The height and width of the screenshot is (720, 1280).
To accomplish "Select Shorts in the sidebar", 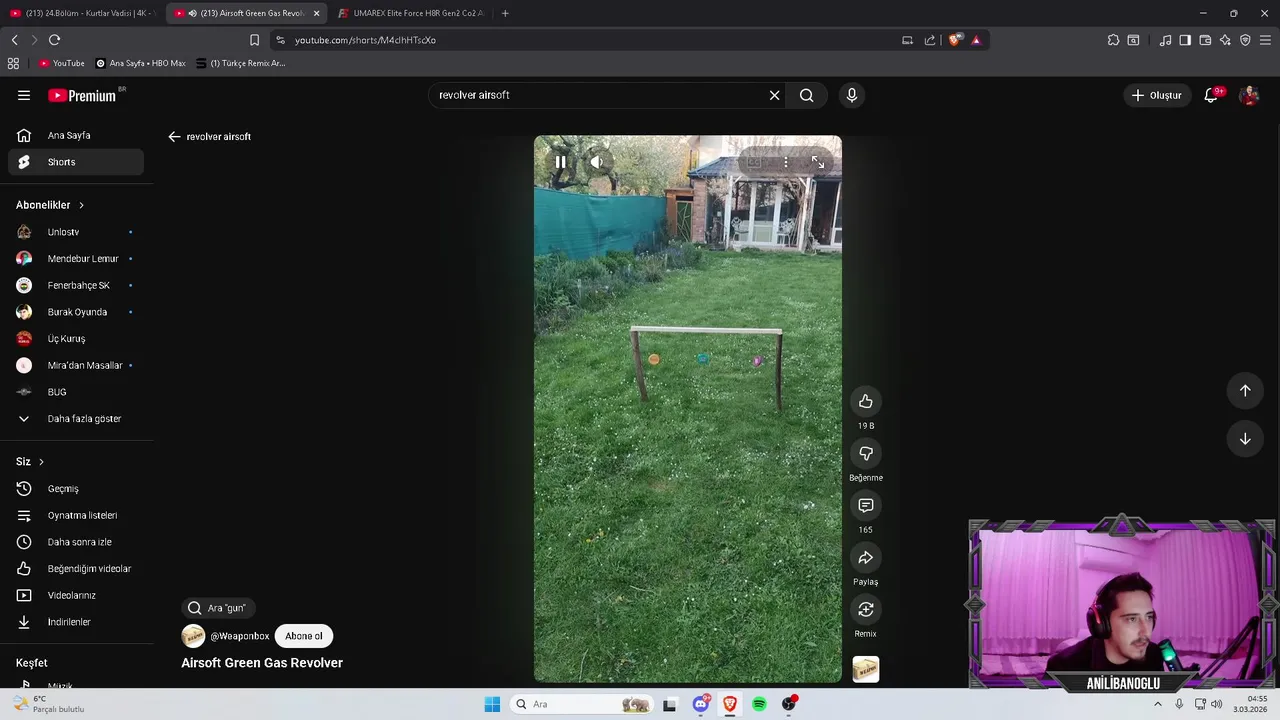I will click(x=76, y=162).
